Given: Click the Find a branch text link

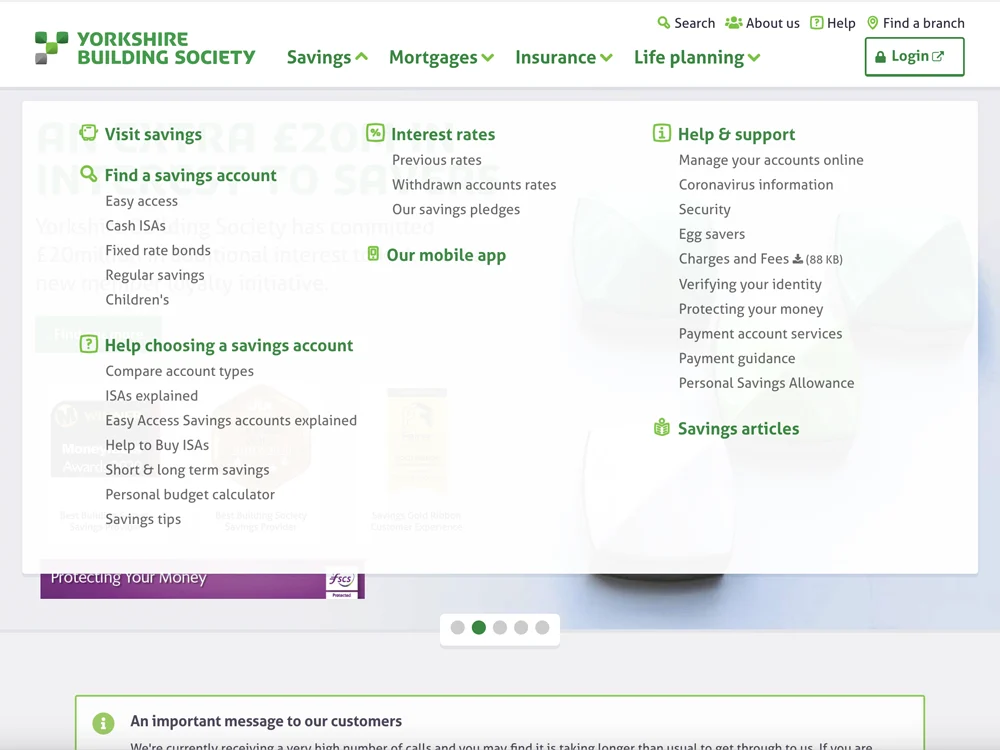Looking at the screenshot, I should tap(923, 23).
